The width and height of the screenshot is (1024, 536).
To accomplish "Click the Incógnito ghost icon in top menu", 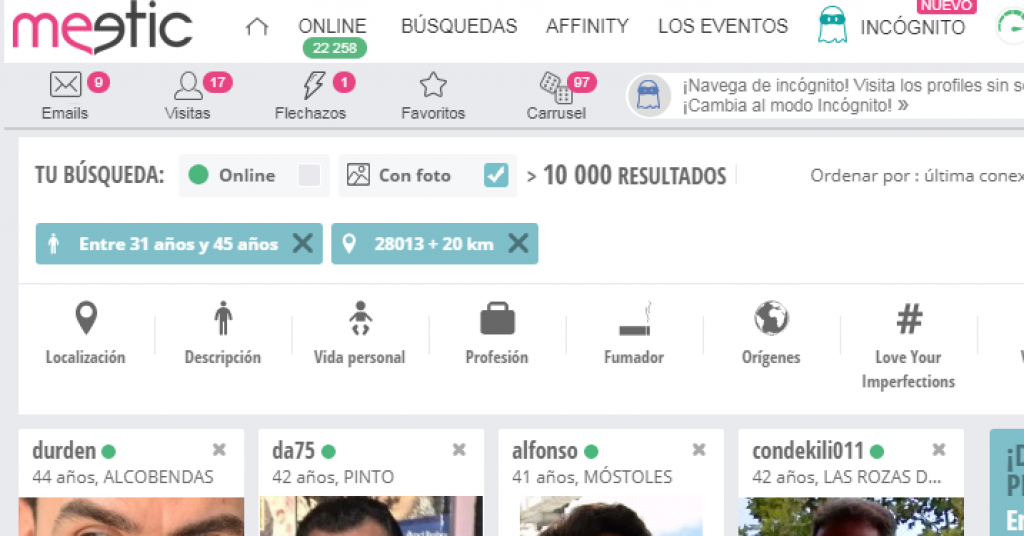I will coord(832,25).
